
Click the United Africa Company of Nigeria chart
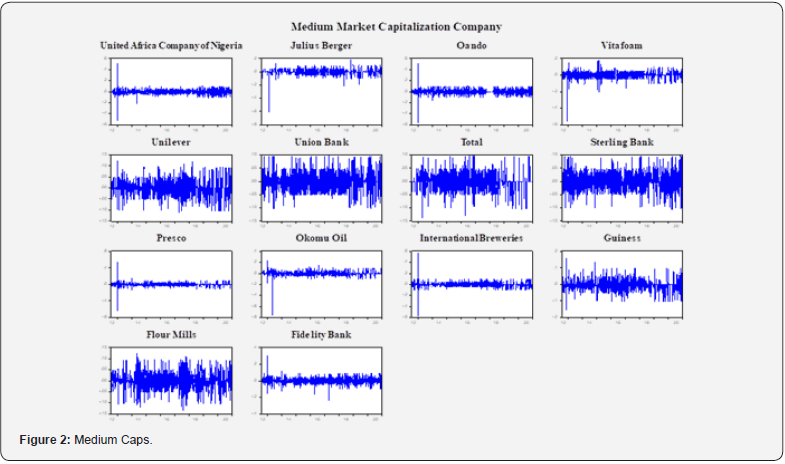pos(171,91)
